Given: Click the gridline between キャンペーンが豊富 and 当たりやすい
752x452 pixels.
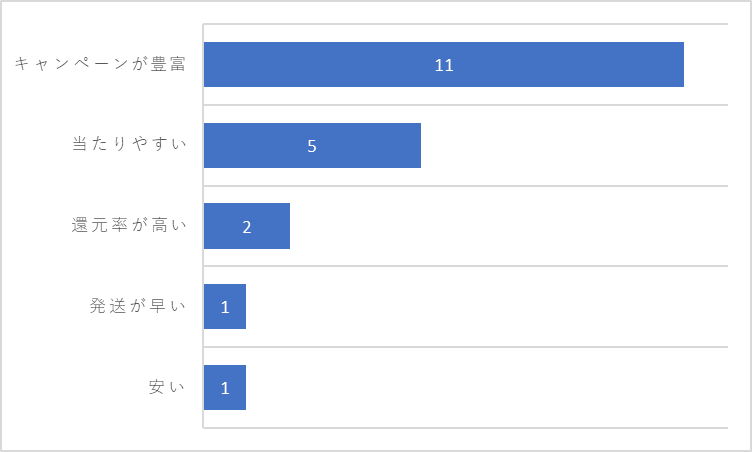Looking at the screenshot, I should pyautogui.click(x=466, y=105).
